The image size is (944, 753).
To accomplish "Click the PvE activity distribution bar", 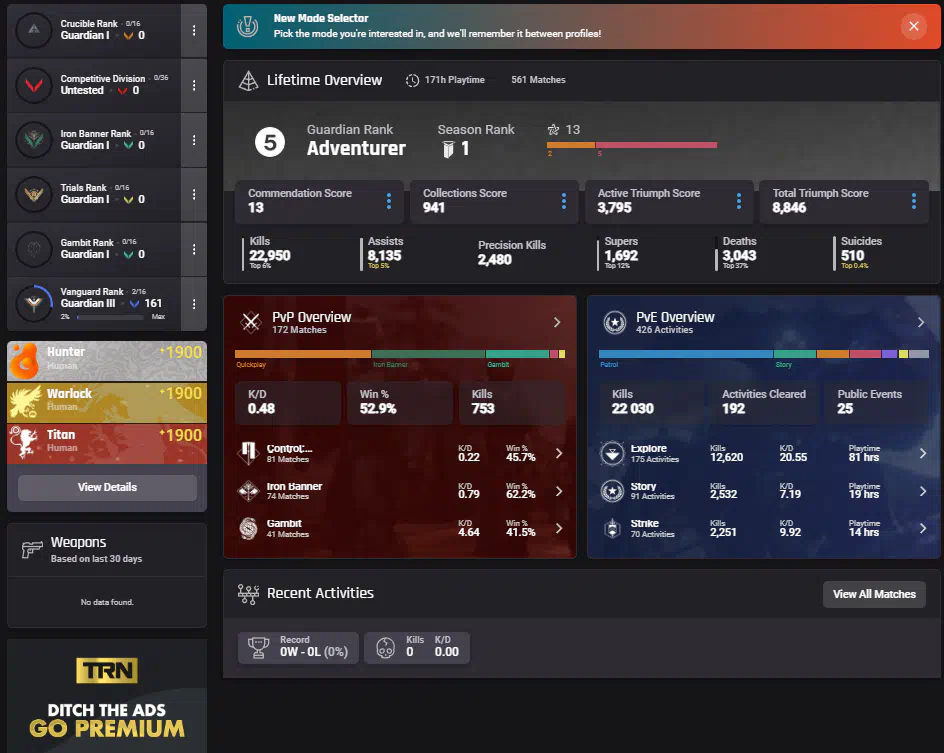I will (x=763, y=354).
